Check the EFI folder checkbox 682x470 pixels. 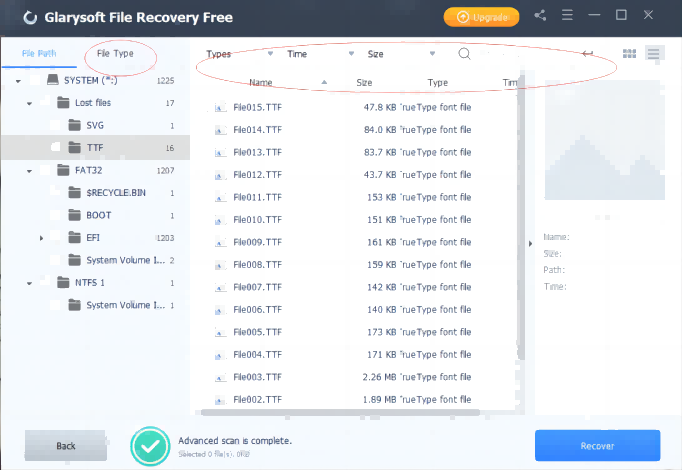[55, 237]
